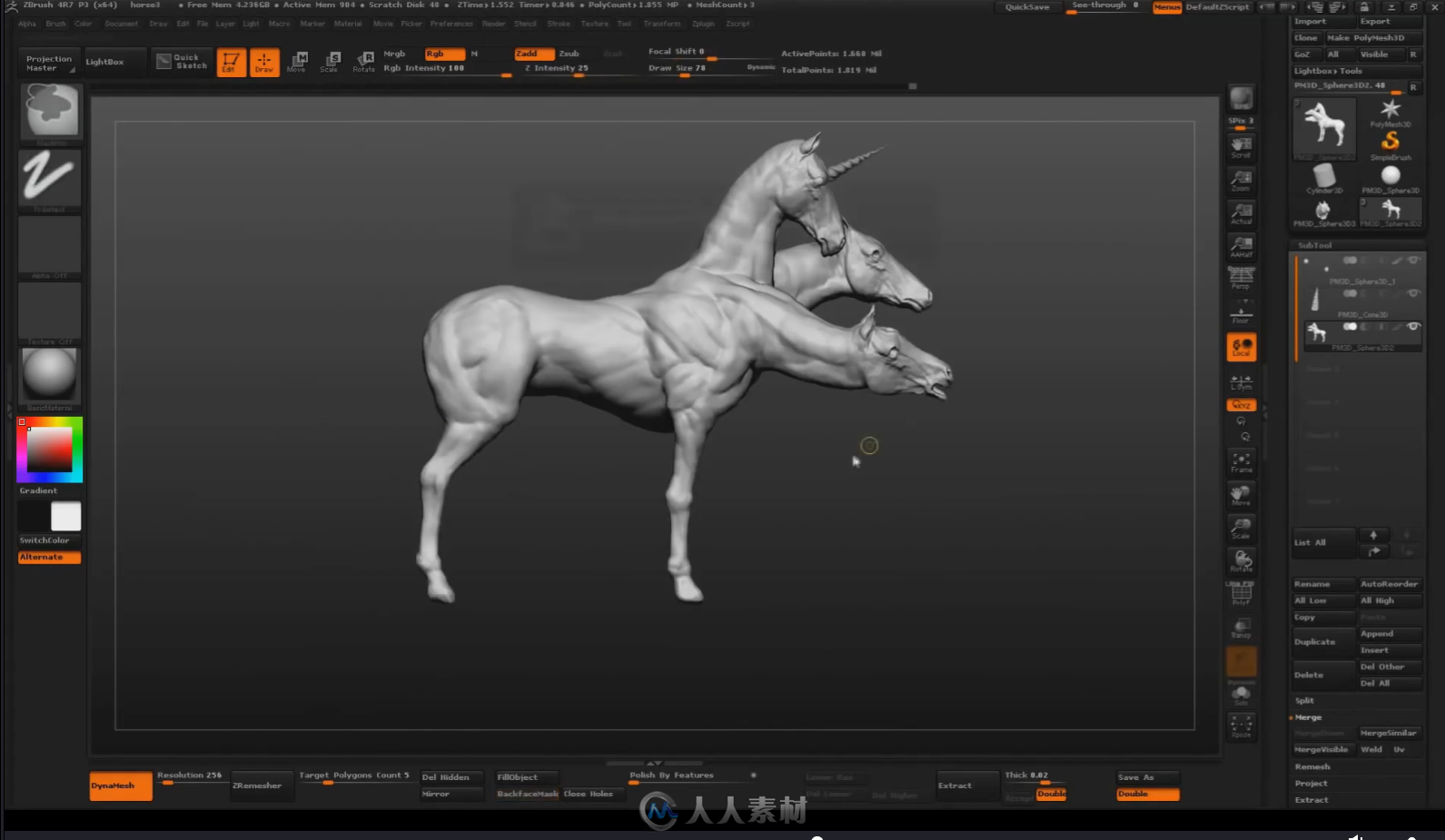This screenshot has width=1445, height=840.
Task: Click the Xpose icon
Action: click(x=1241, y=726)
